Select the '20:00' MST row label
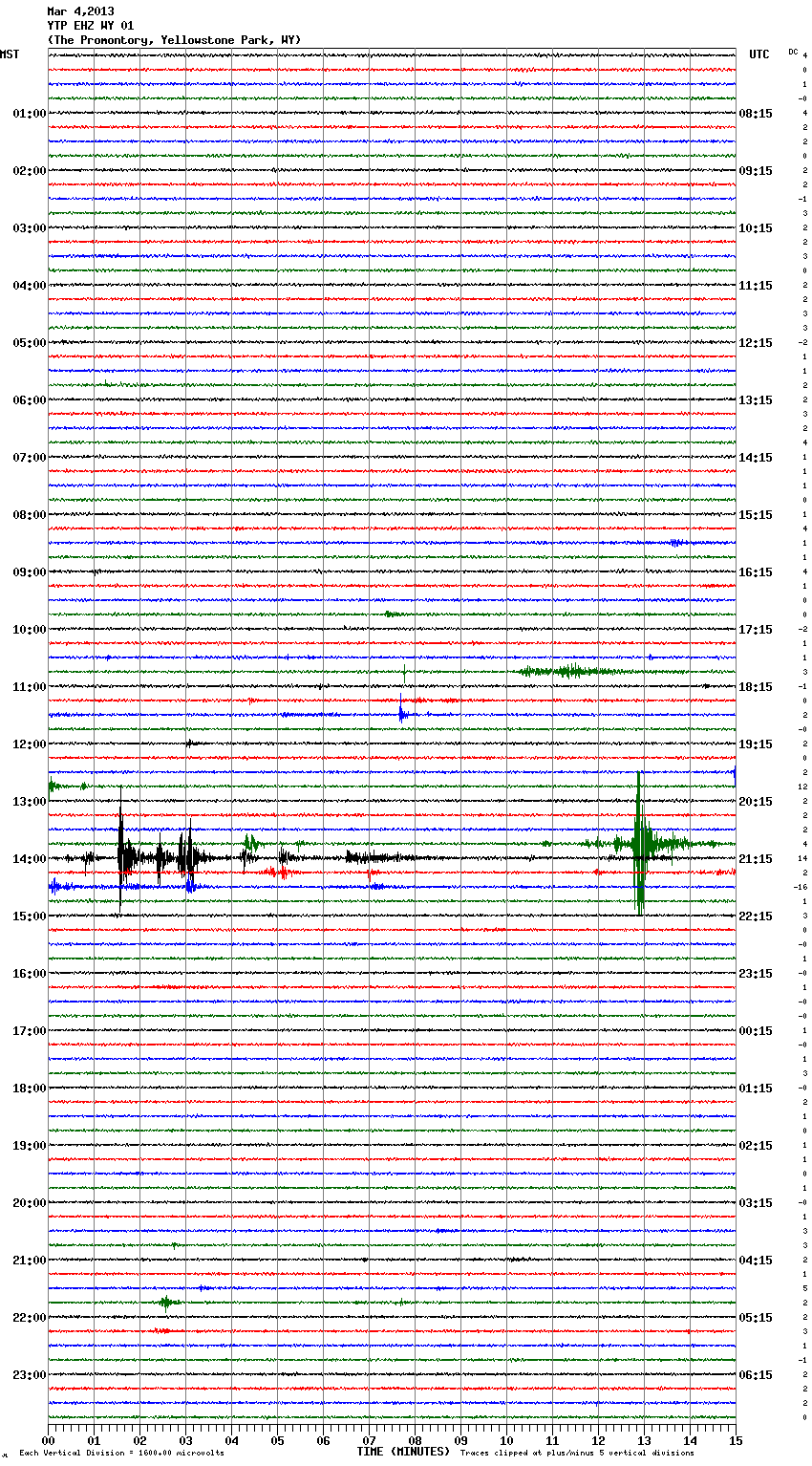812x1466 pixels. (29, 1203)
